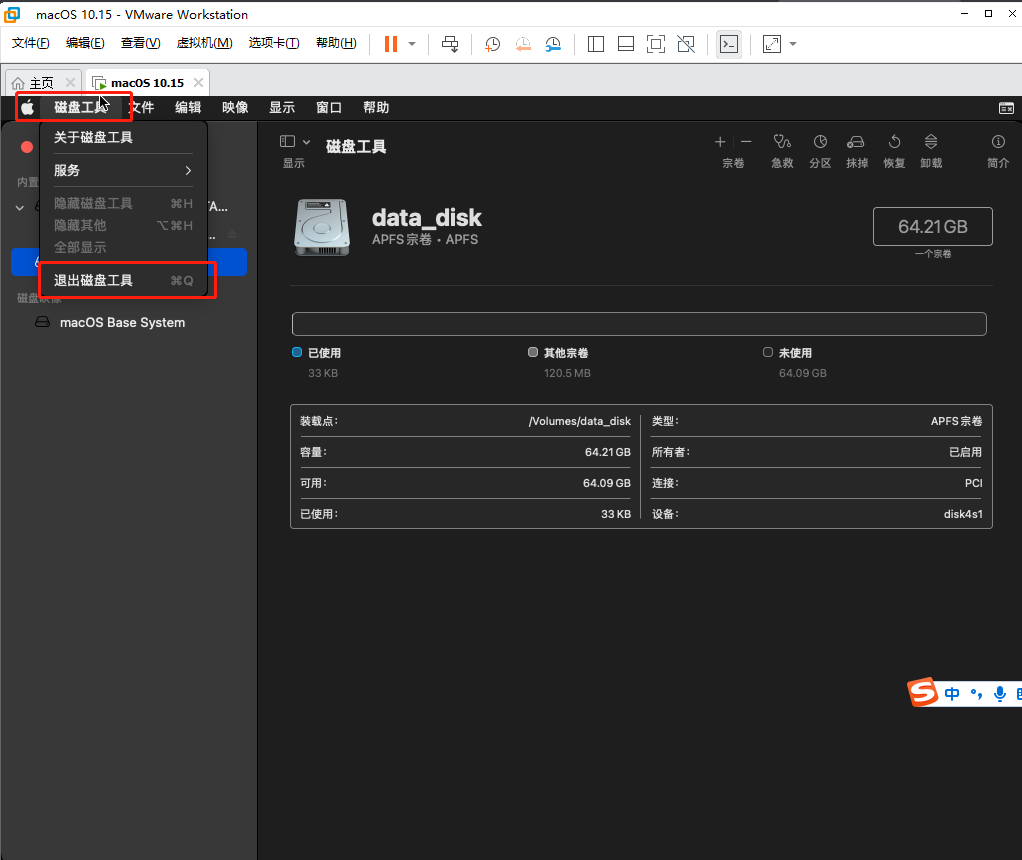Click the send Ctrl+Alt+Del VMware icon
The width and height of the screenshot is (1022, 860).
click(x=450, y=44)
